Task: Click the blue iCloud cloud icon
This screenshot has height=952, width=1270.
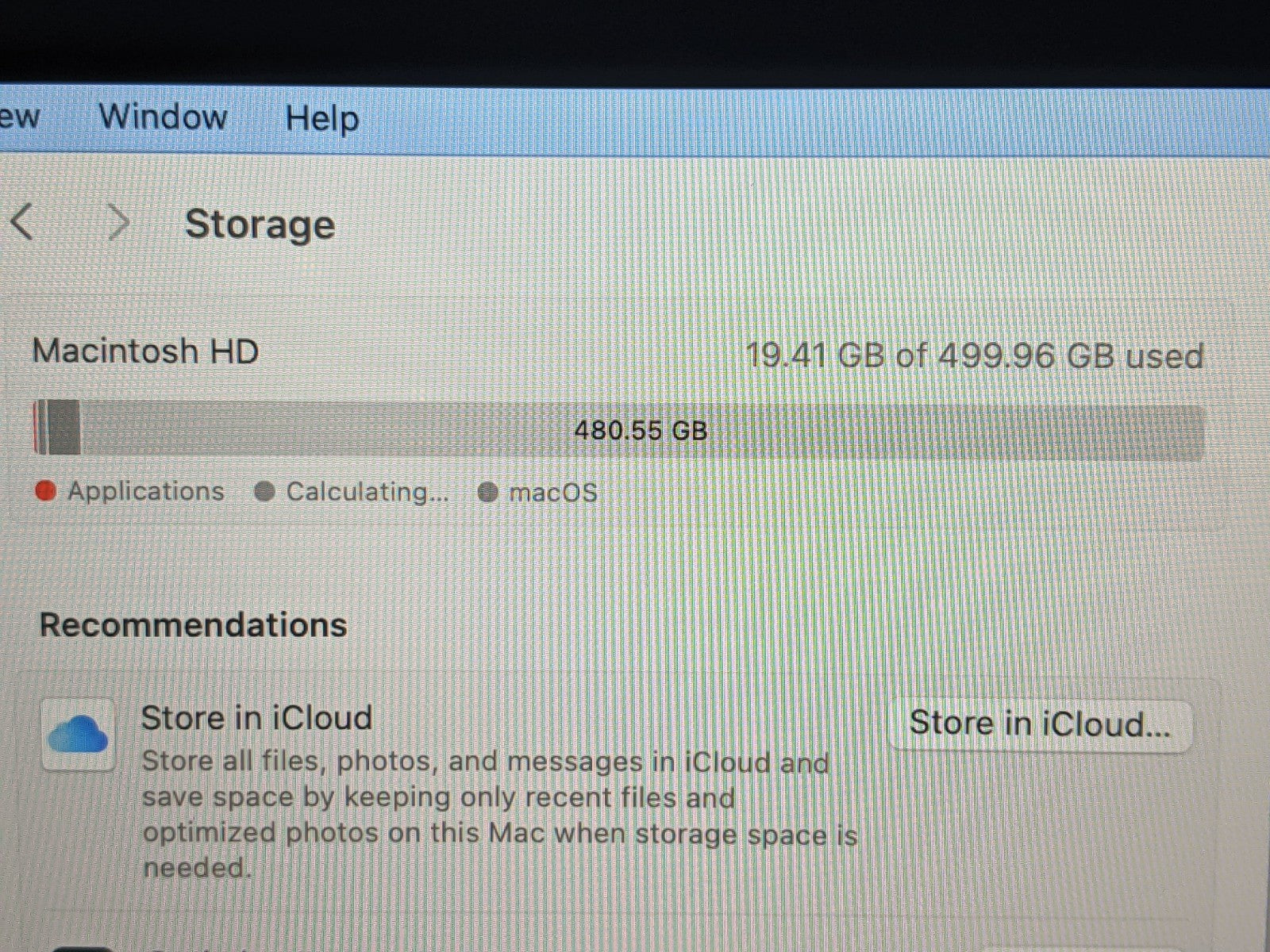Action: coord(78,734)
